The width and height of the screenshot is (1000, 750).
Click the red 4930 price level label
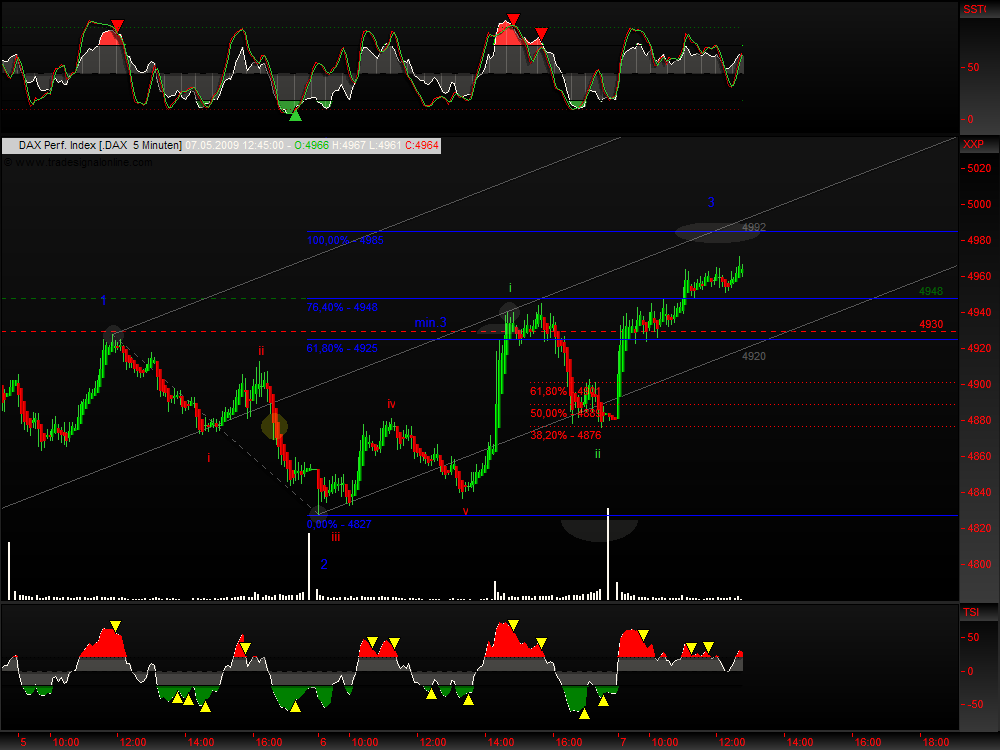931,325
